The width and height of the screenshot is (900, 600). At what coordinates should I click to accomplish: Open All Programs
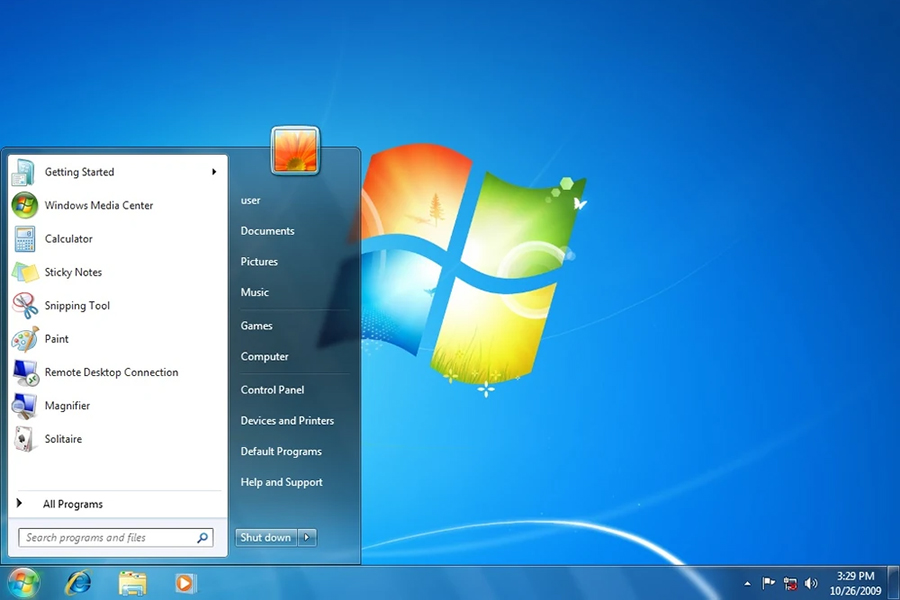pyautogui.click(x=73, y=503)
